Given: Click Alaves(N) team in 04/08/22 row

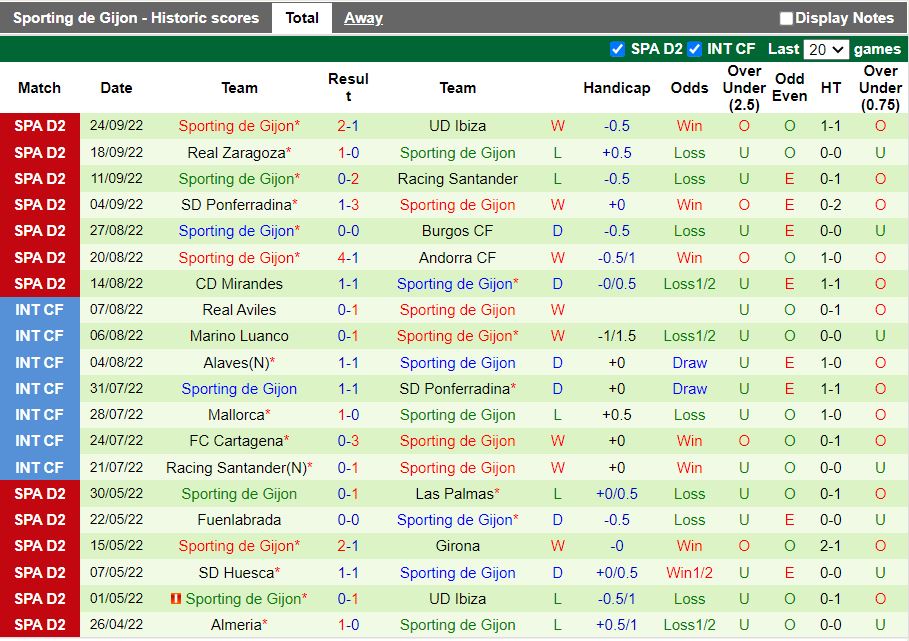Looking at the screenshot, I should point(236,363).
